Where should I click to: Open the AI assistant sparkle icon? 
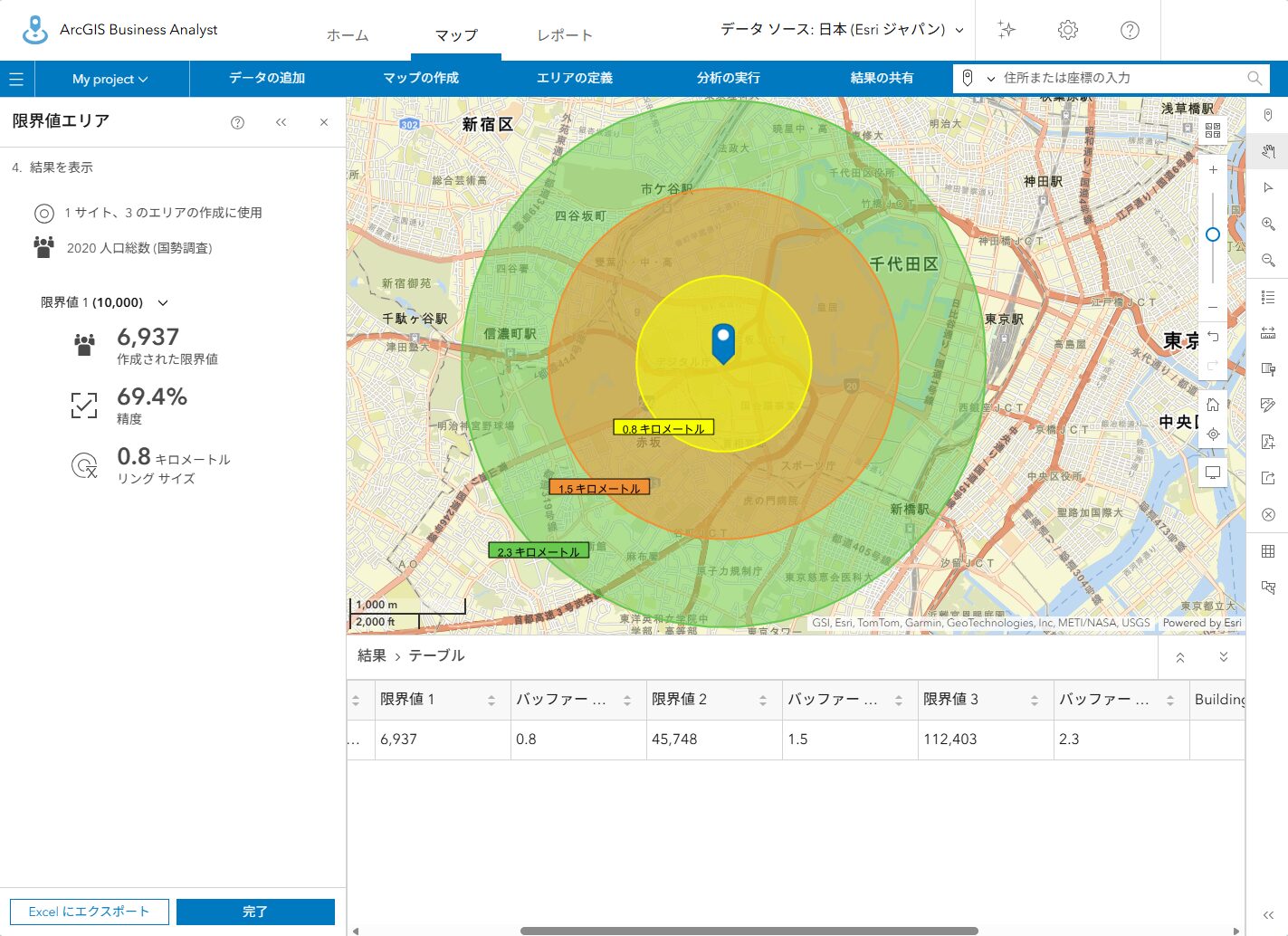[x=1007, y=30]
